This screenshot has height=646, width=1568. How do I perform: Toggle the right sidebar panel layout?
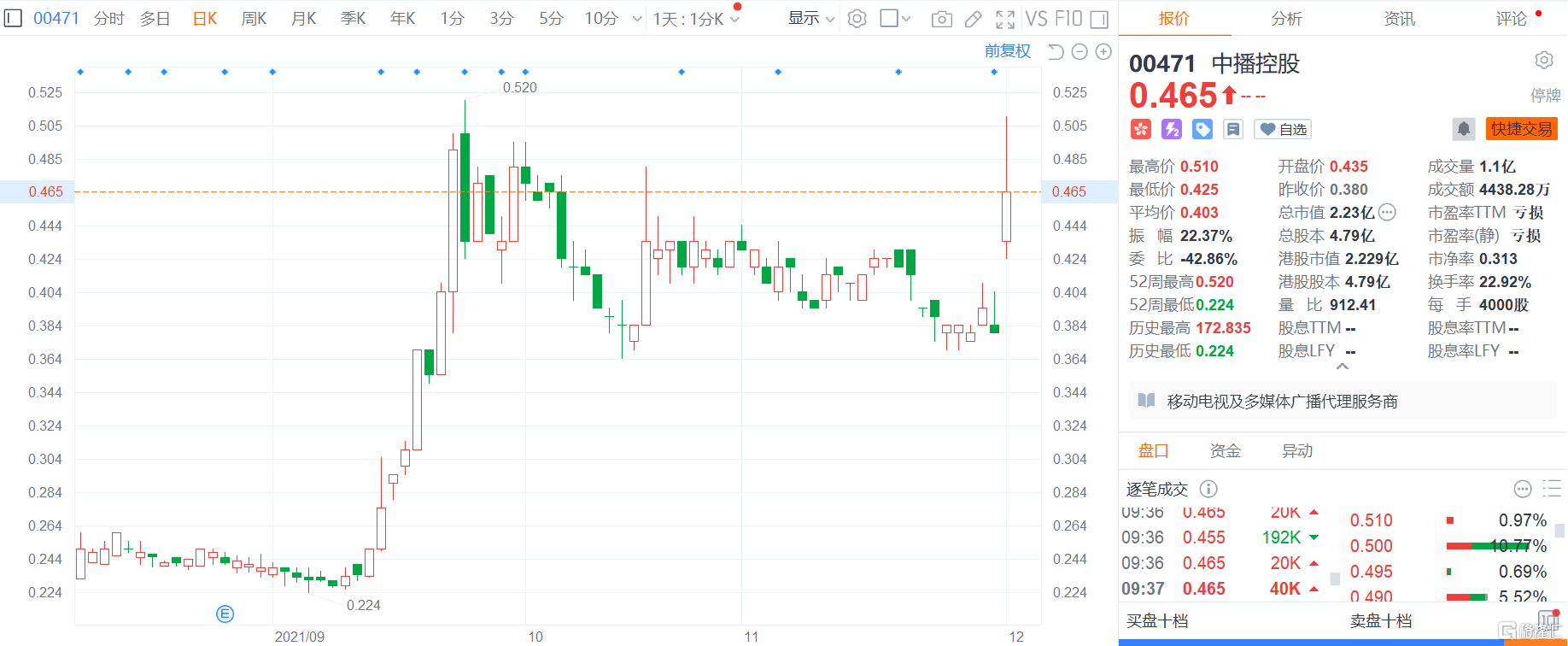(x=1100, y=19)
